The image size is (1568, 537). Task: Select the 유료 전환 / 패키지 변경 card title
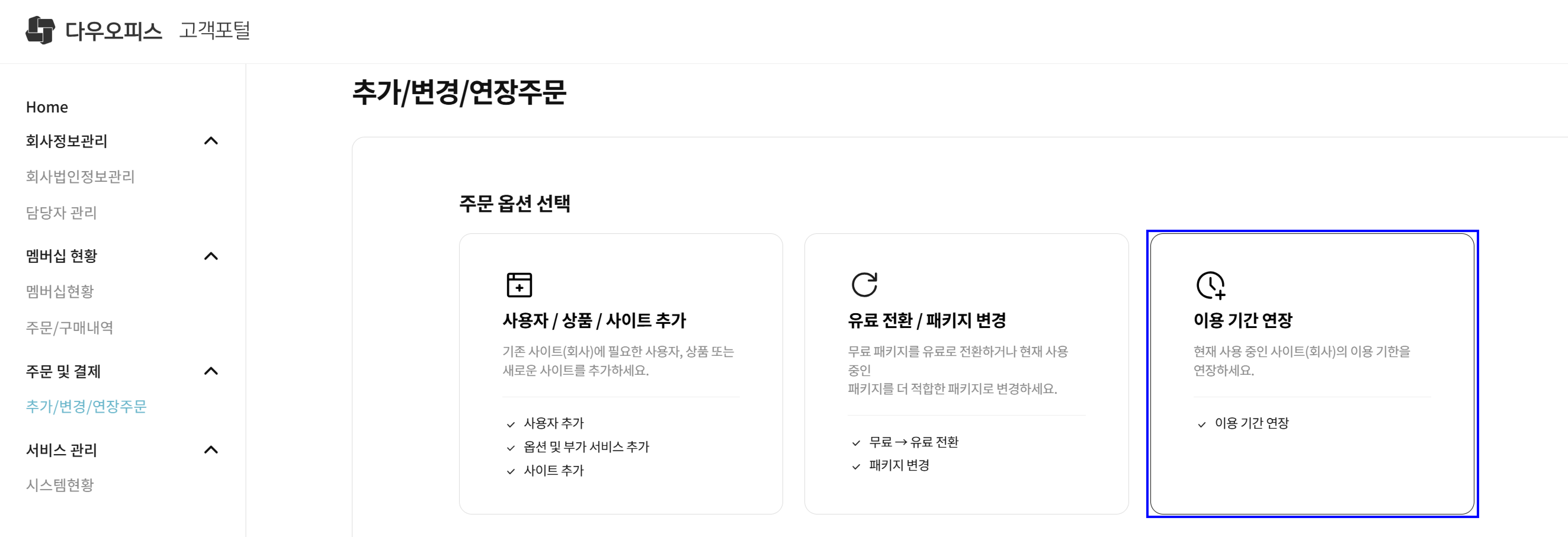point(926,321)
